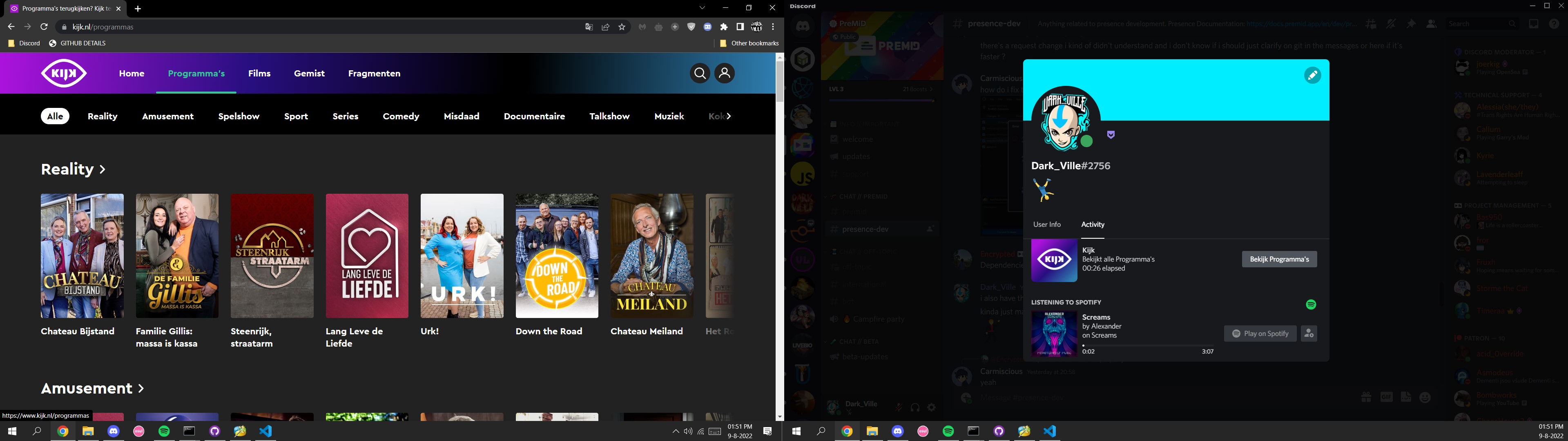Open Discord user settings gear
The height and width of the screenshot is (441, 1568).
931,407
